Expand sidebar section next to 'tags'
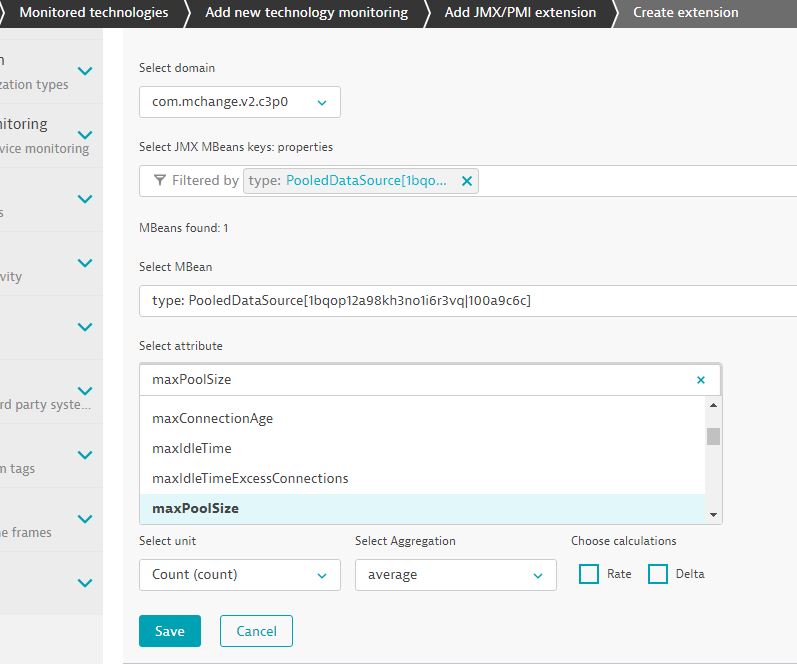Image resolution: width=797 pixels, height=664 pixels. click(x=85, y=455)
